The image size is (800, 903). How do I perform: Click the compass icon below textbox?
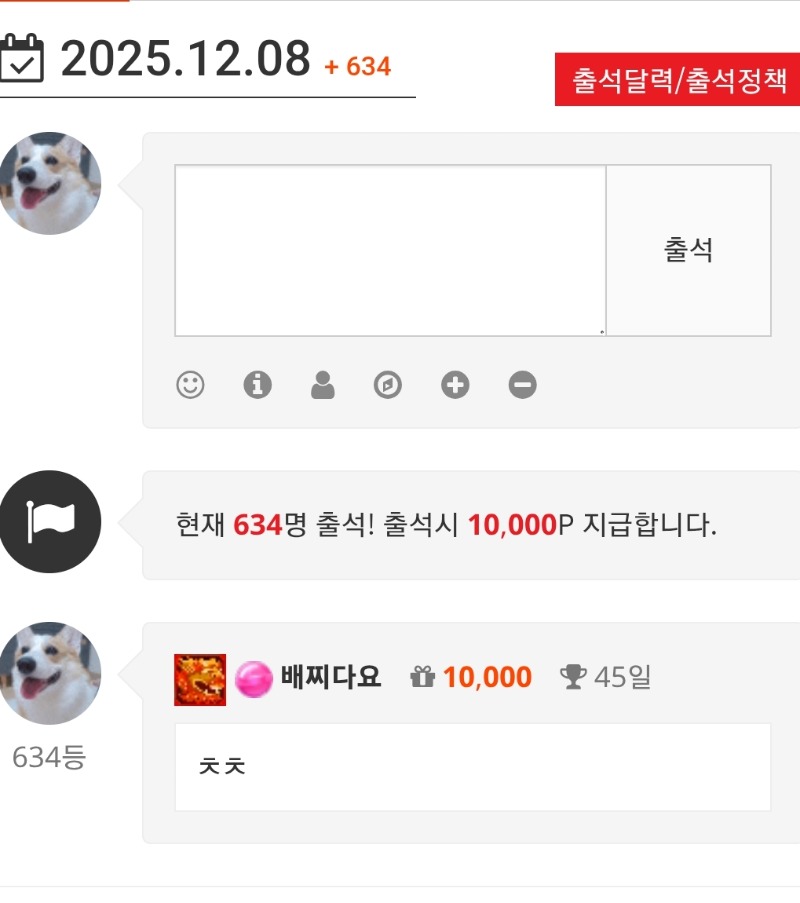click(388, 385)
